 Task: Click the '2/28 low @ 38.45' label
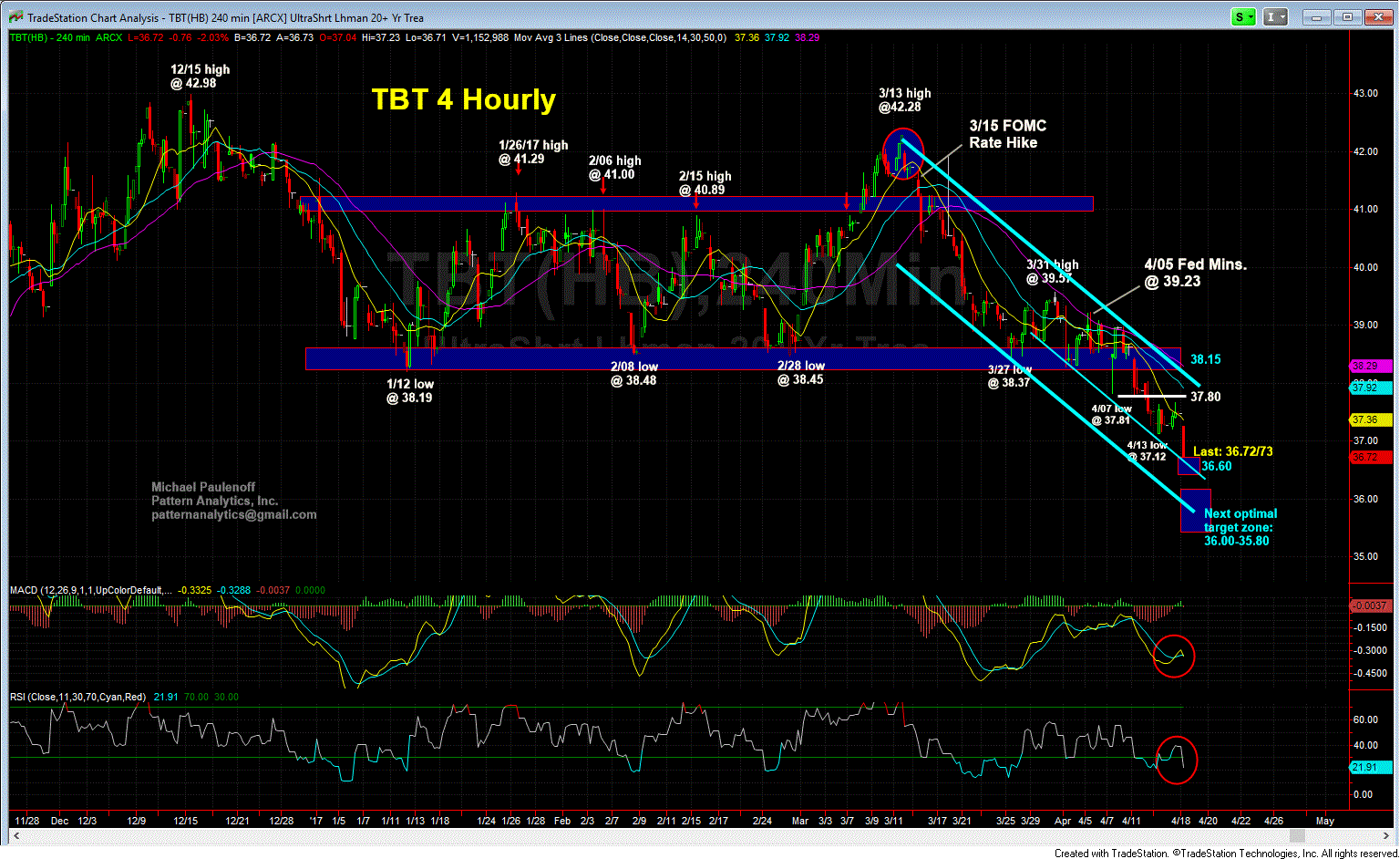pyautogui.click(x=801, y=373)
